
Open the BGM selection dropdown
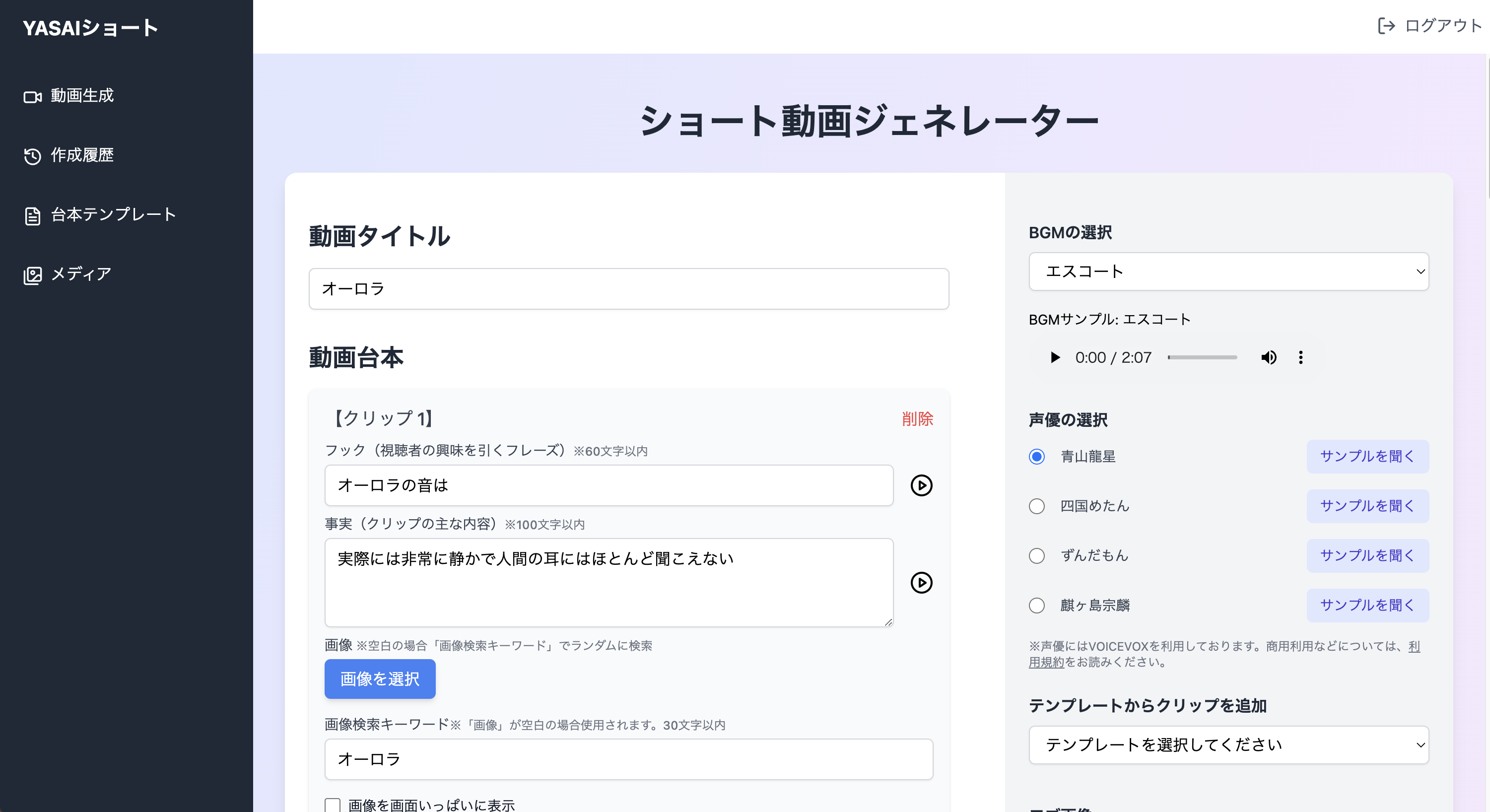pyautogui.click(x=1228, y=271)
